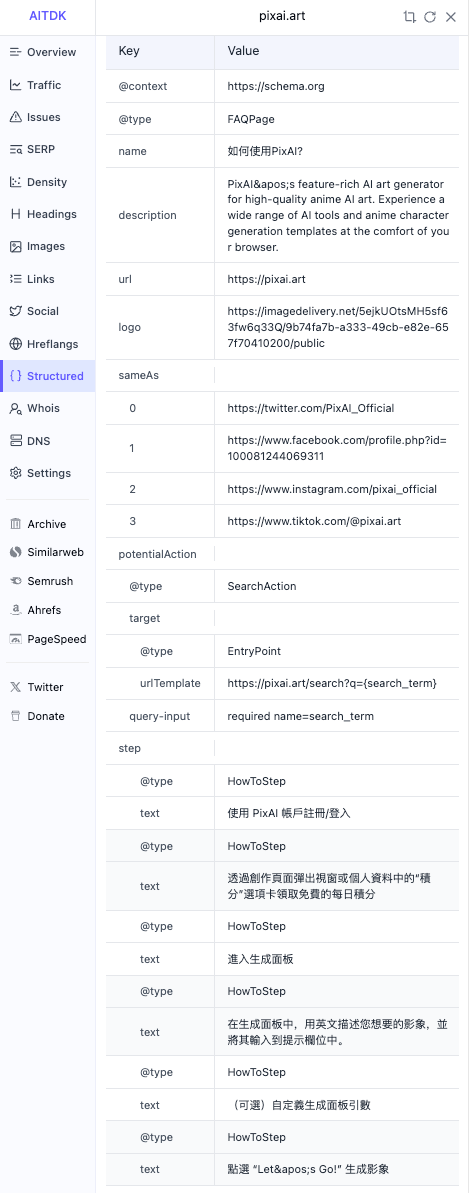Click the facebook.com profile URL value
Viewport: 469px width, 1193px height.
(337, 448)
